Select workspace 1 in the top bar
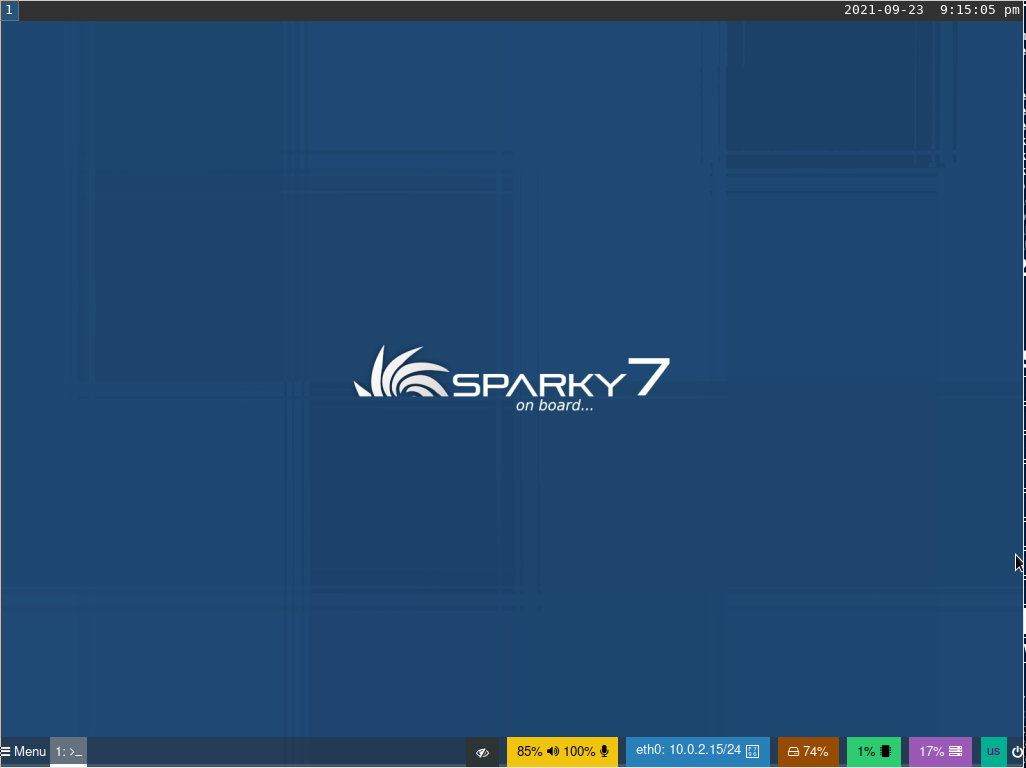1026x768 pixels. (9, 10)
